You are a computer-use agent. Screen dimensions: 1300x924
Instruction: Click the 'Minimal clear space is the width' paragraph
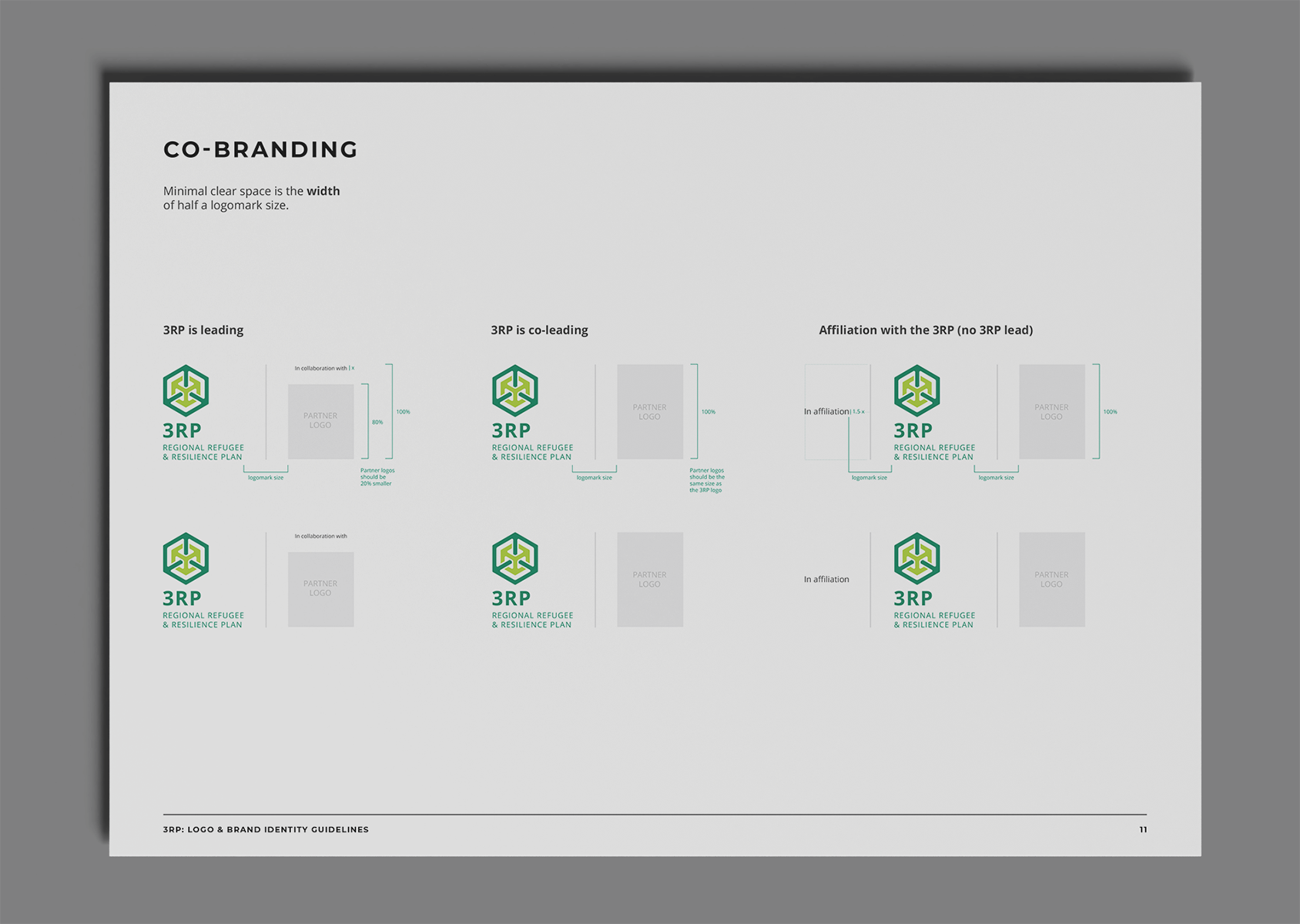(x=251, y=198)
